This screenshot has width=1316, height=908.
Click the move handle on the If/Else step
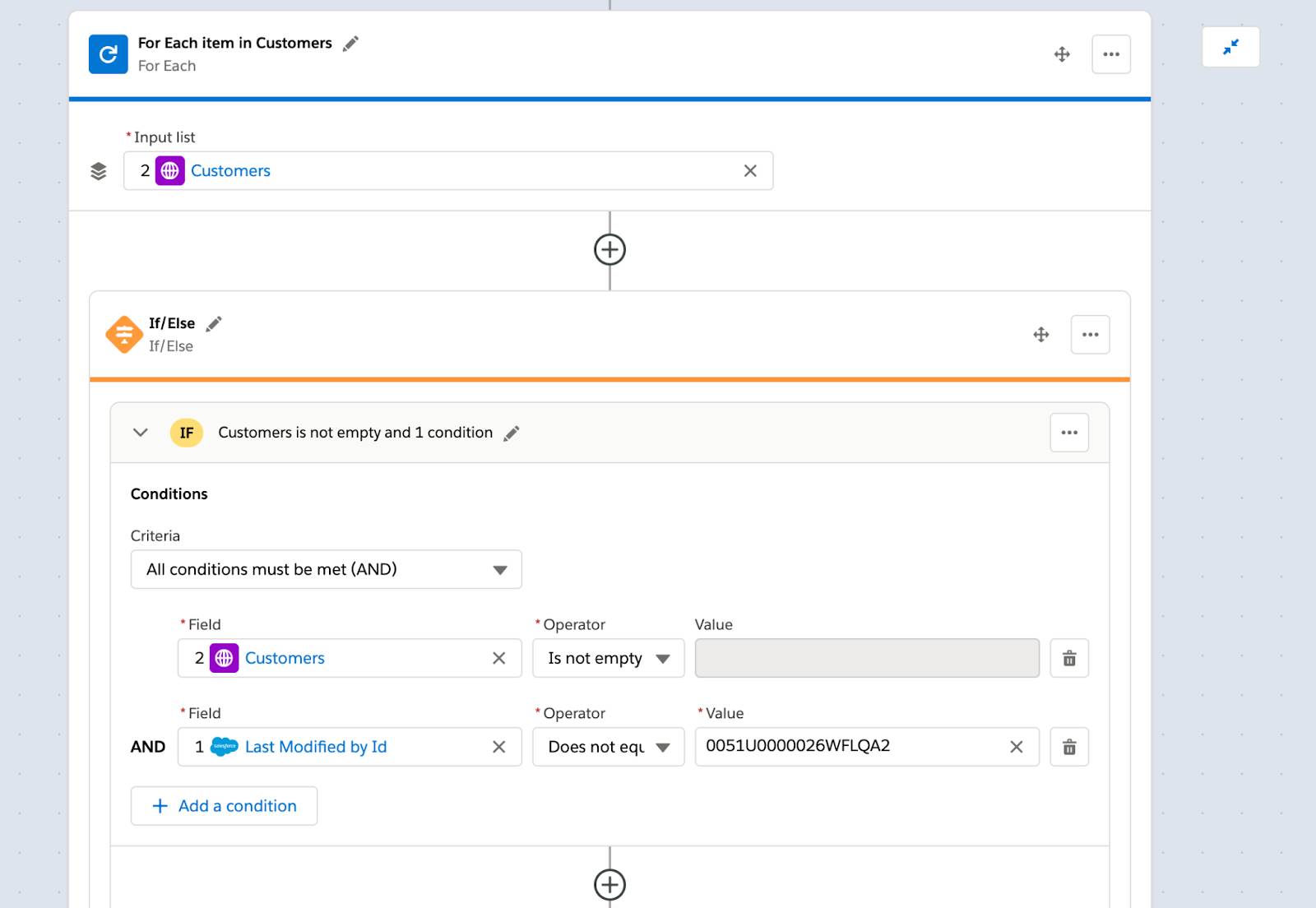click(x=1041, y=335)
